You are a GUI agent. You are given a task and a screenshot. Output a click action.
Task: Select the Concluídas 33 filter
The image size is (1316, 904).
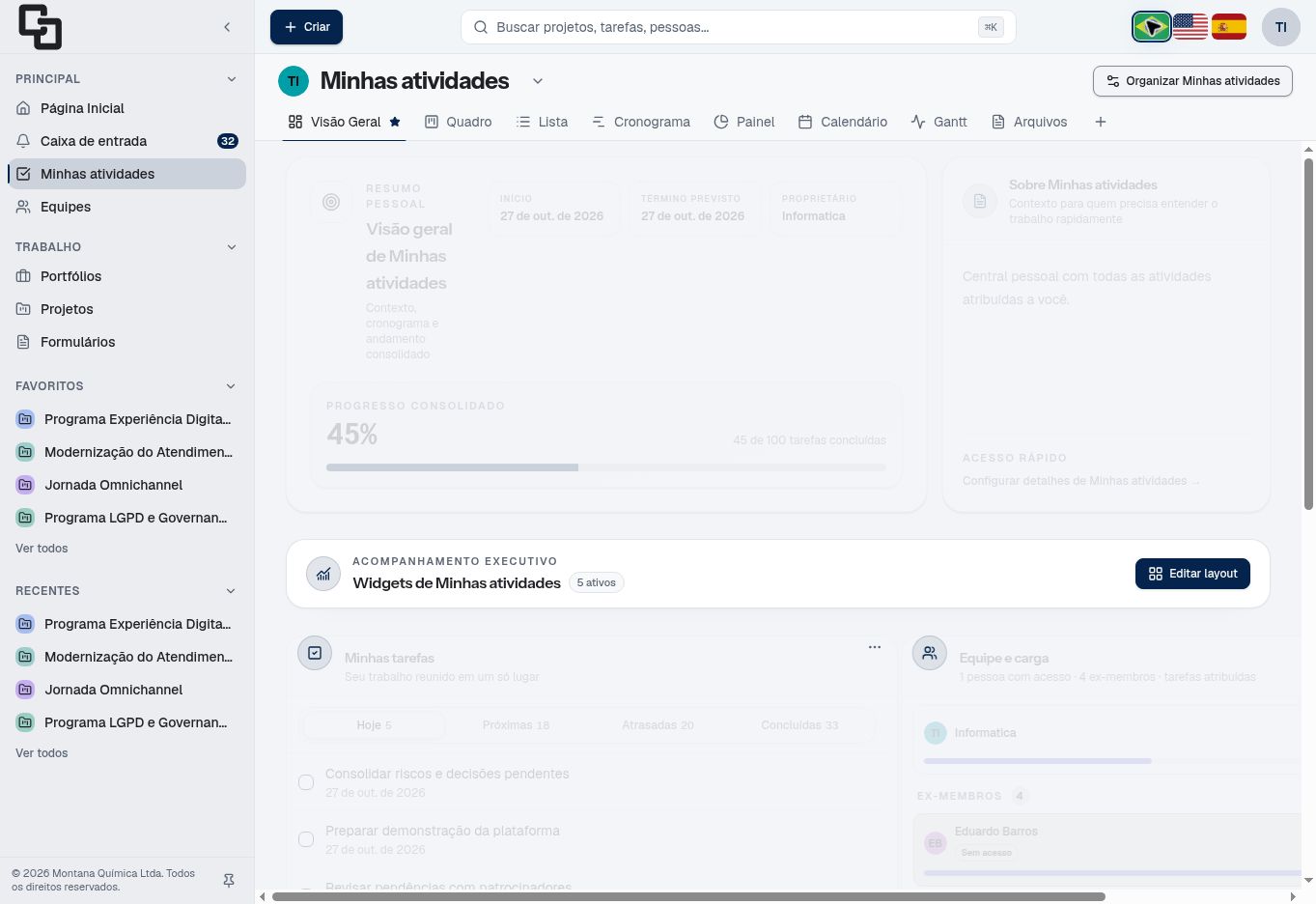click(x=799, y=725)
